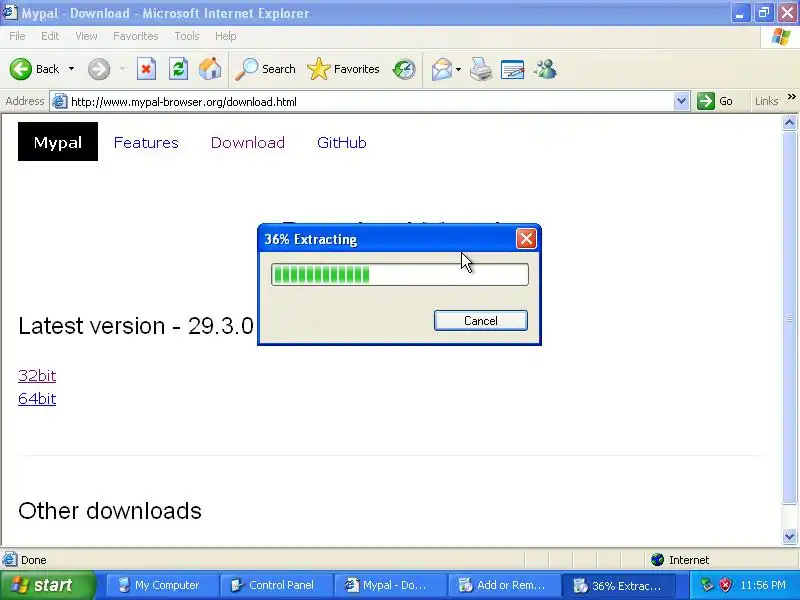Click the Edit page toolbar icon
The width and height of the screenshot is (800, 600).
click(x=513, y=69)
